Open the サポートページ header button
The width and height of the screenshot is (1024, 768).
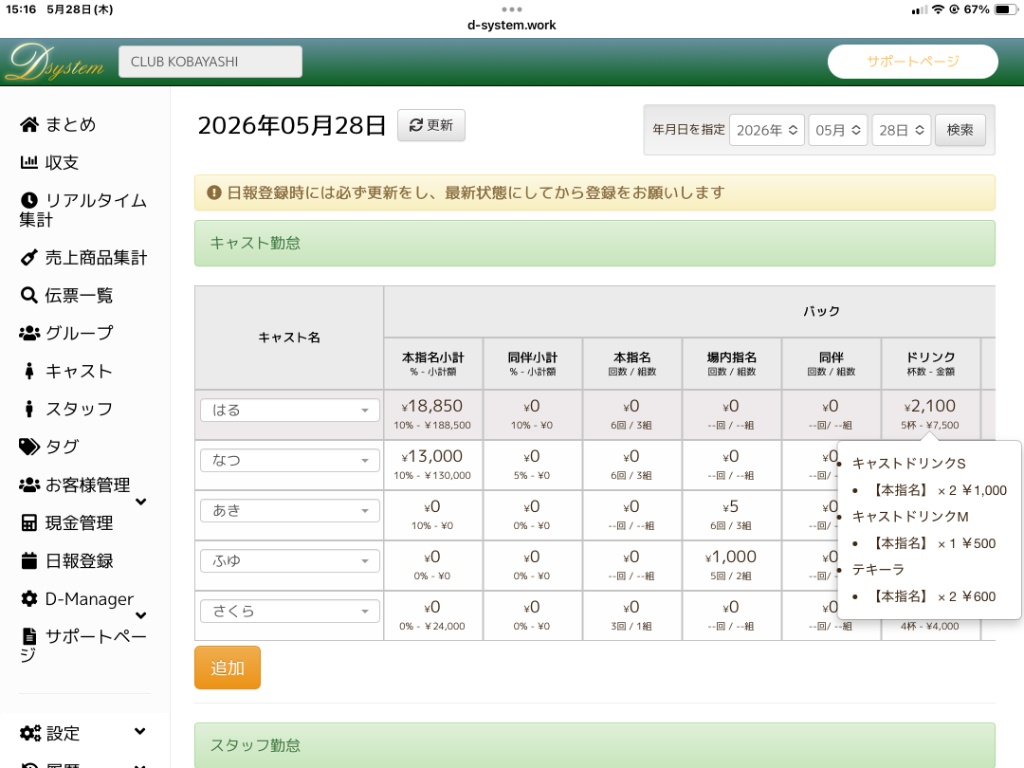(912, 61)
